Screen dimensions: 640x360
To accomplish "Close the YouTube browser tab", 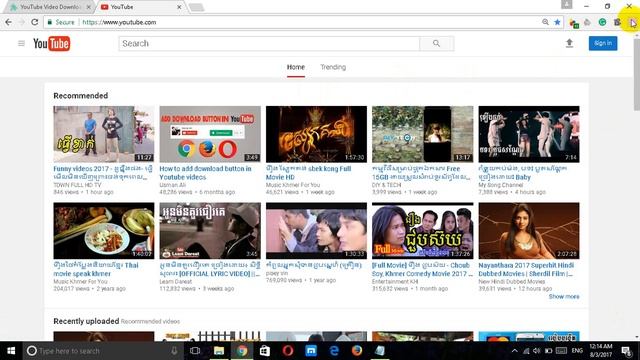I will (179, 7).
